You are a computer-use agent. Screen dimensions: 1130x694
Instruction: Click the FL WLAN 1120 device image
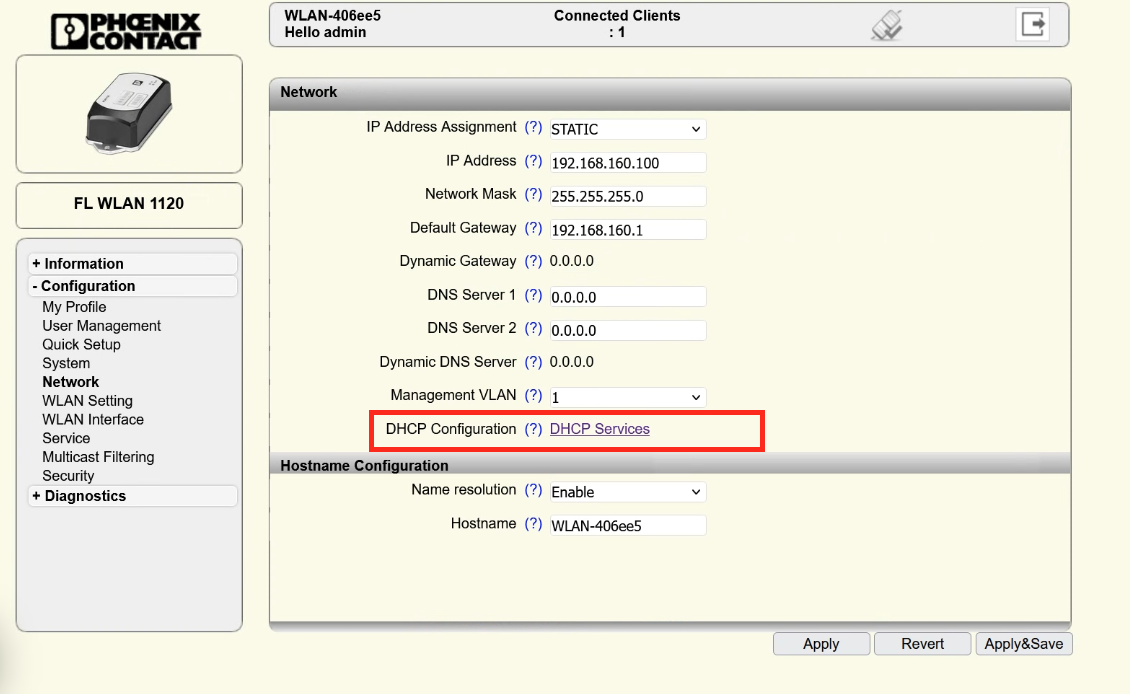pyautogui.click(x=128, y=113)
